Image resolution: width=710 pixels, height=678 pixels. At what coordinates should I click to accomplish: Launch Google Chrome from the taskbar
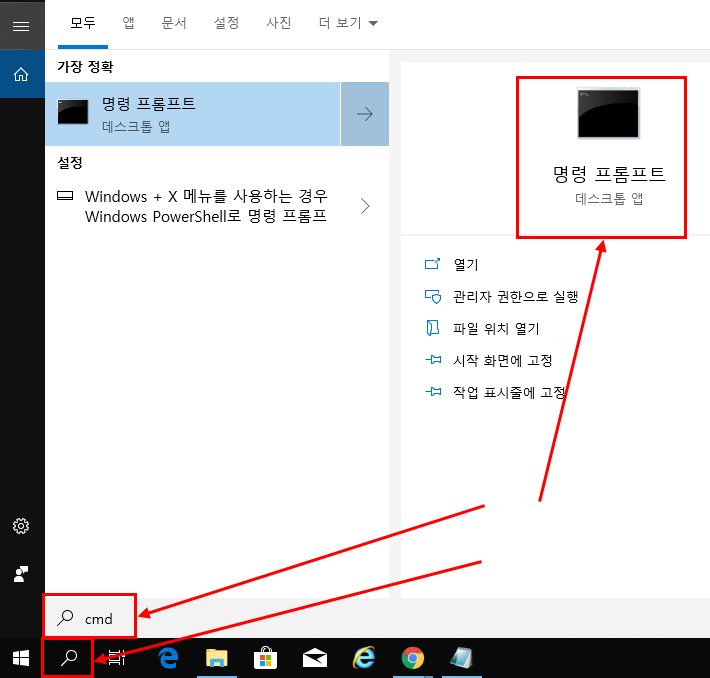[x=413, y=658]
